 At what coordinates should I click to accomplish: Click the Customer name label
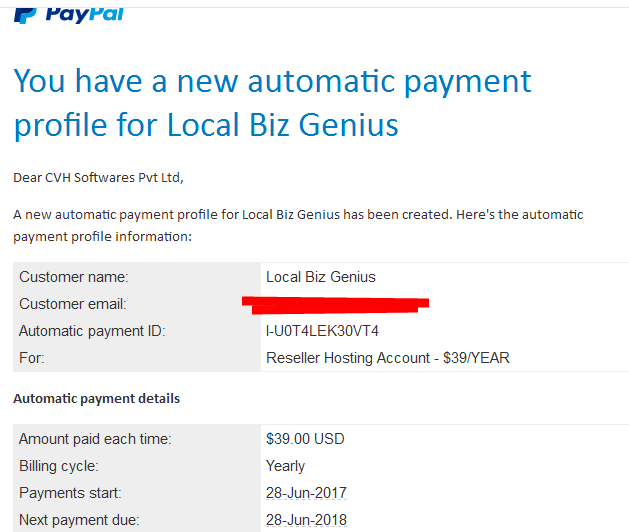73,277
